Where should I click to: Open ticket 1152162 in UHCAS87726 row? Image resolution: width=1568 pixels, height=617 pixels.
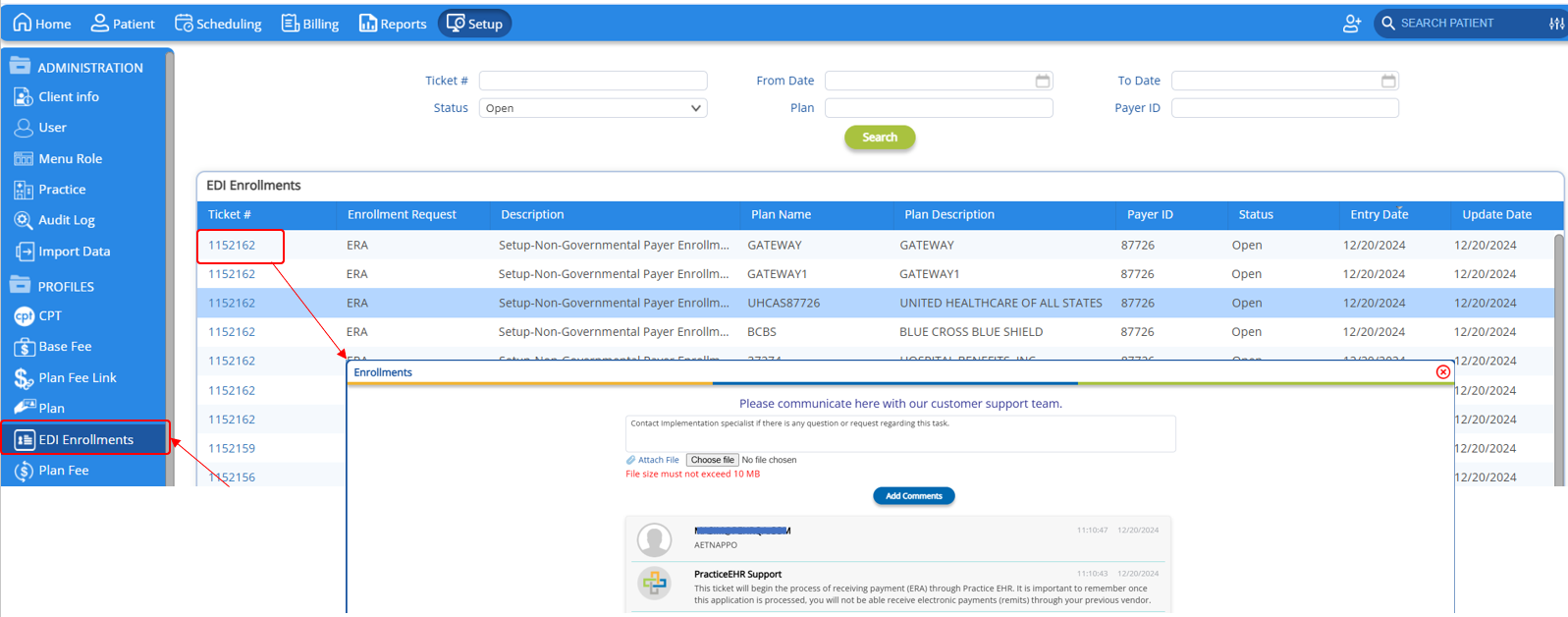(232, 304)
